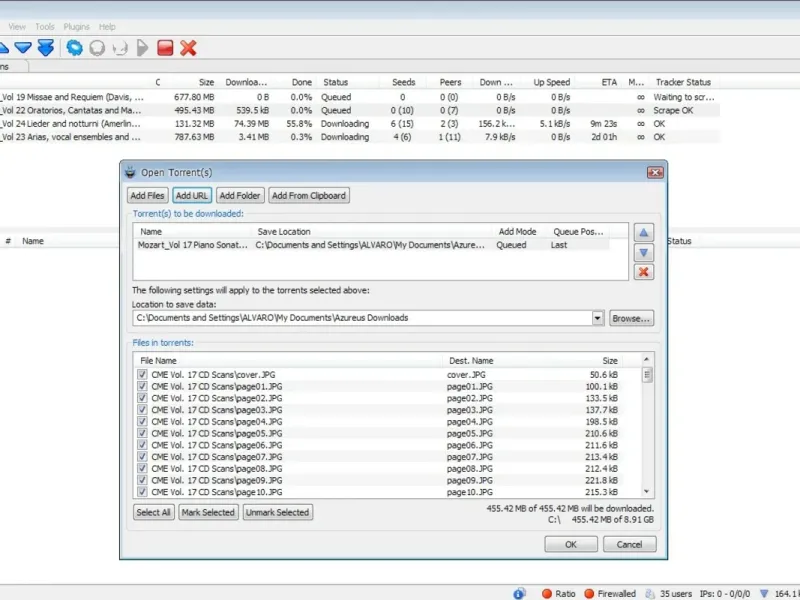Select Vol 22 Oratorios, Cantatas torrent row
The height and width of the screenshot is (600, 800).
pos(360,110)
